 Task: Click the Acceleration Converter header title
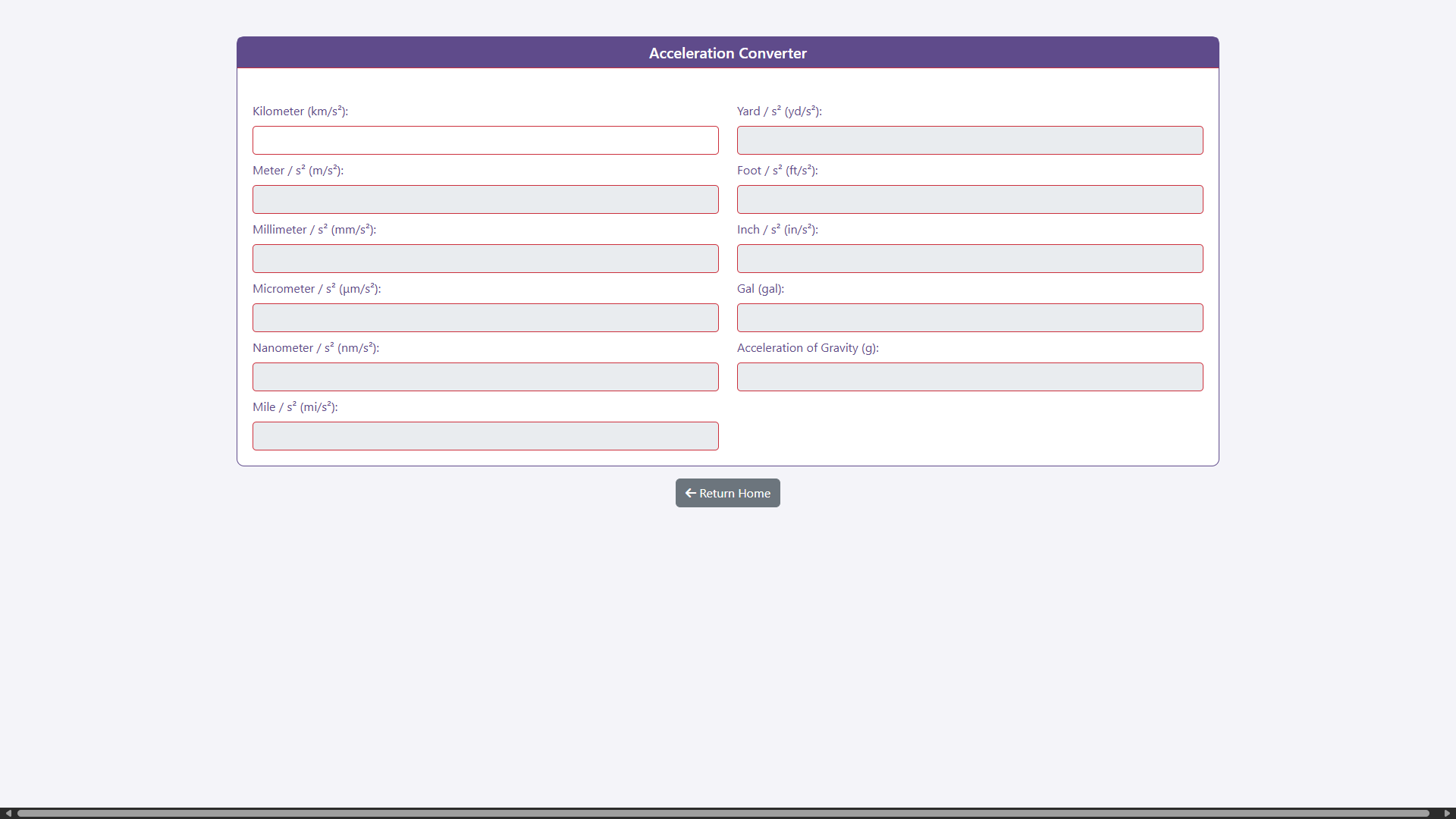727,53
